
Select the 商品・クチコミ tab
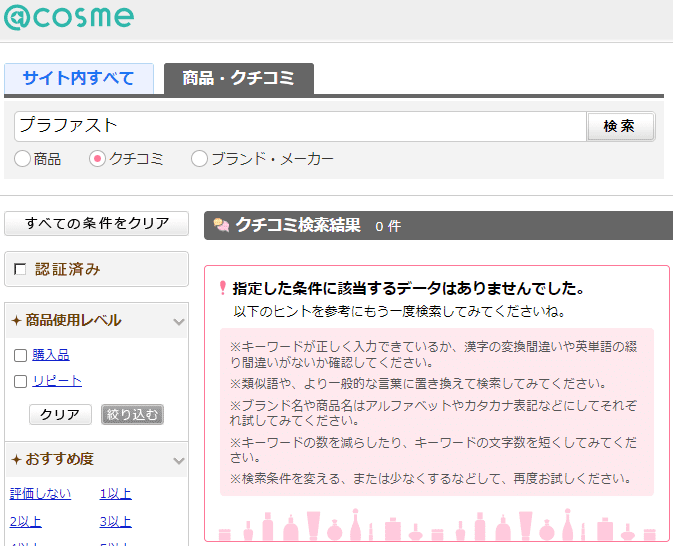click(x=239, y=78)
